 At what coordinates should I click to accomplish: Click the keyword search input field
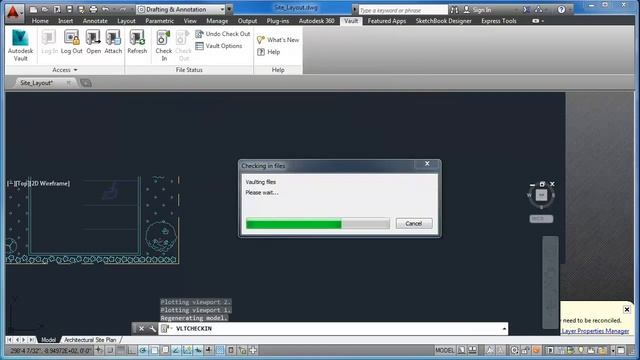tap(403, 10)
